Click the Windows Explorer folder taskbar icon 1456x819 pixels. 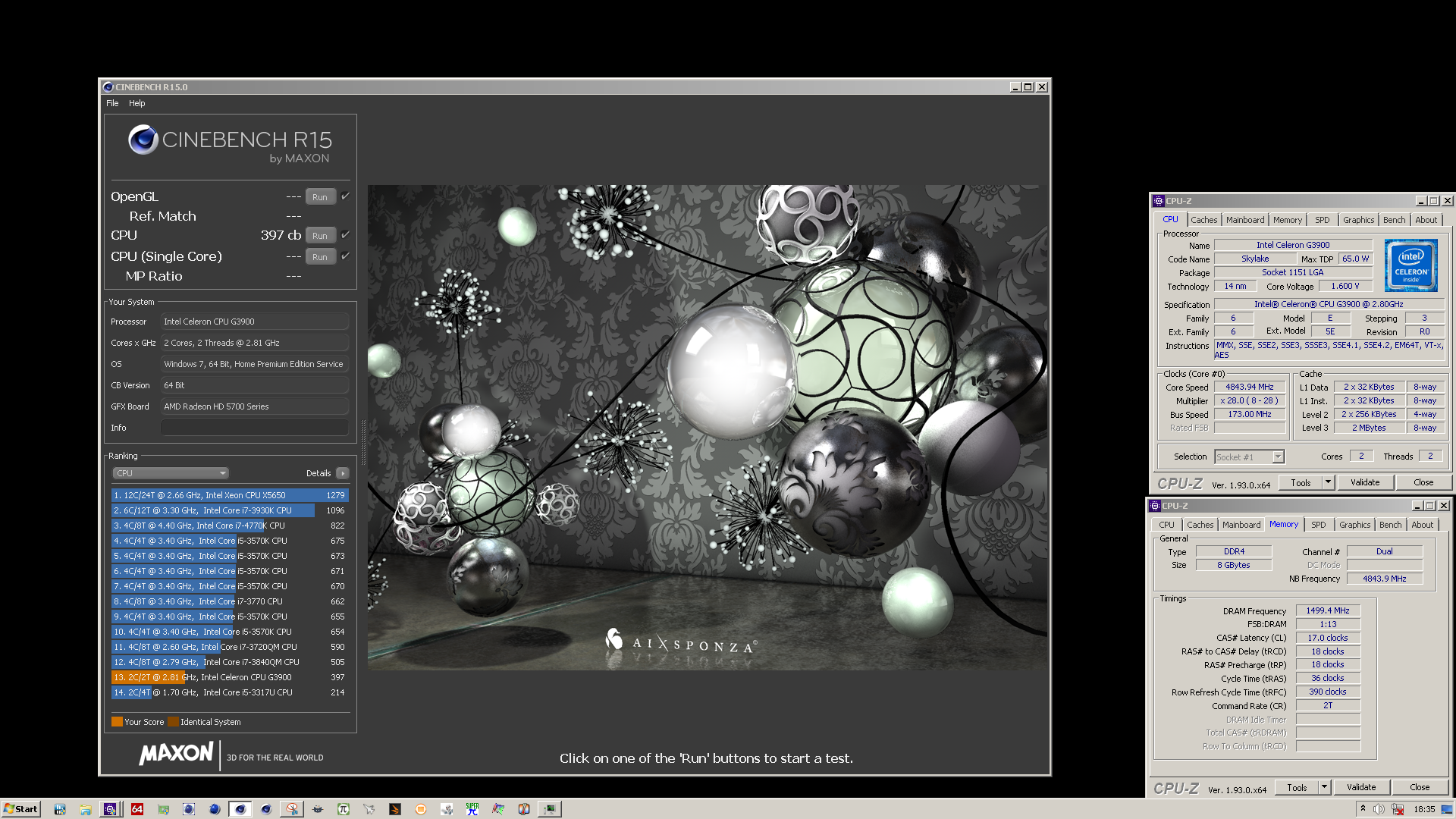(86, 809)
